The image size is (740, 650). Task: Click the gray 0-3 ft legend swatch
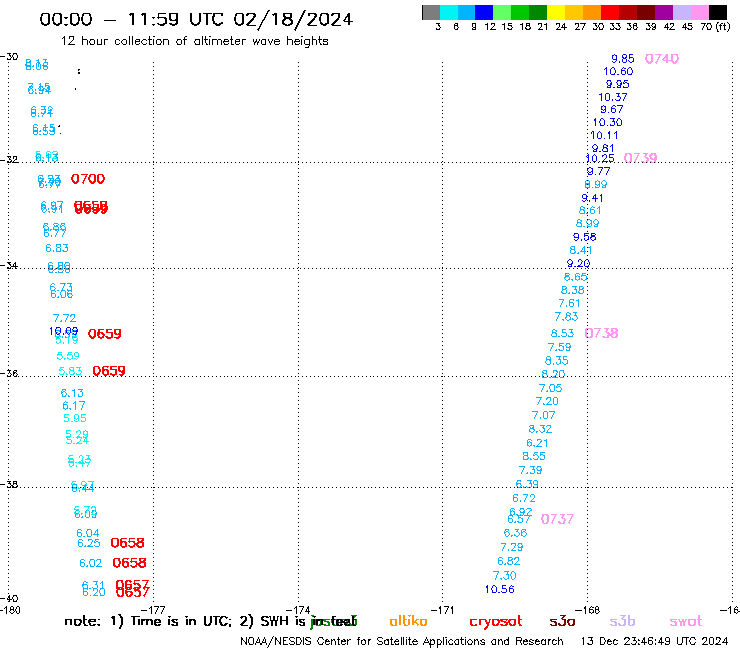point(431,12)
